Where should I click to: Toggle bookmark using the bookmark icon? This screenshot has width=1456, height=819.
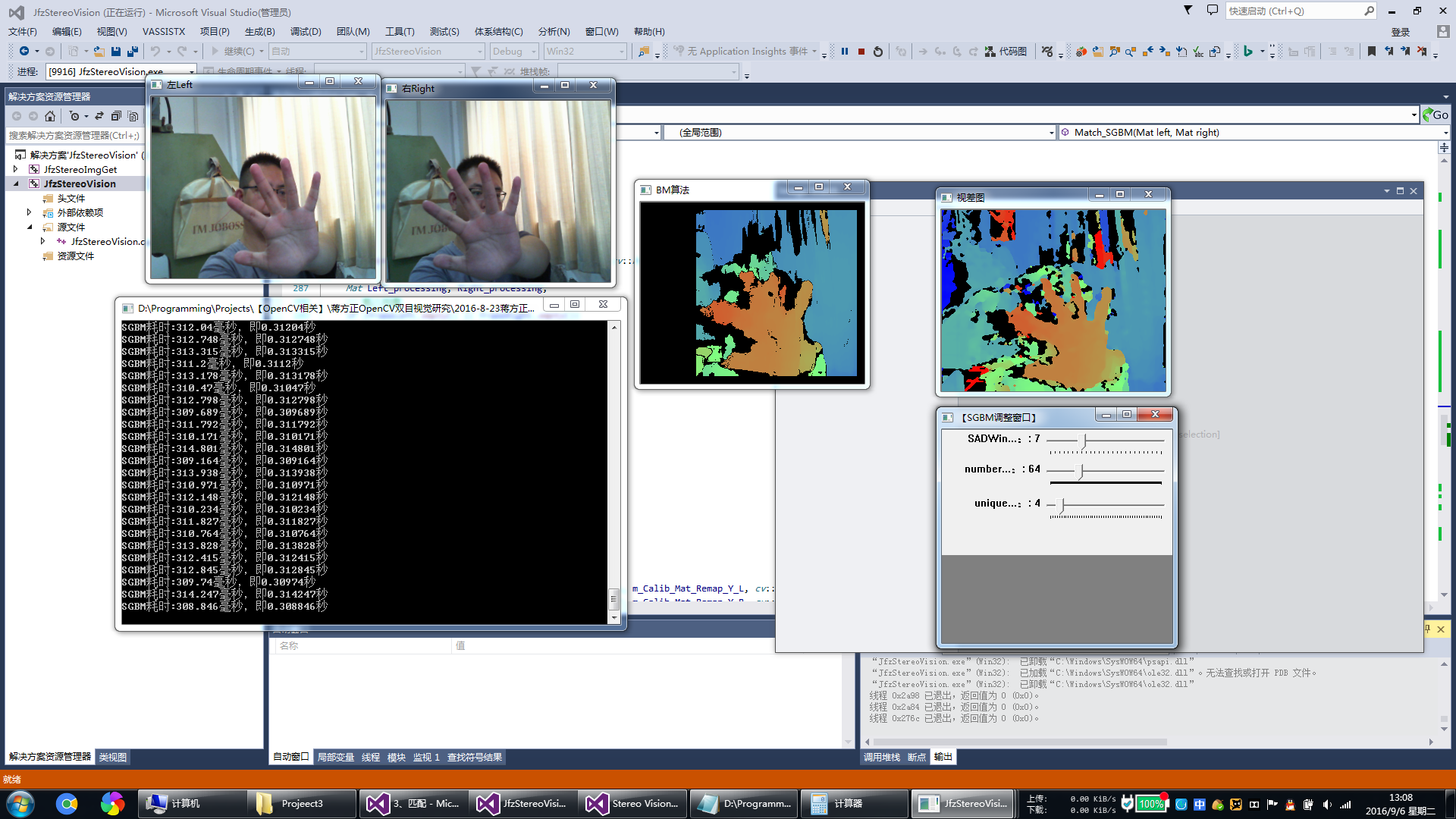[x=1371, y=52]
